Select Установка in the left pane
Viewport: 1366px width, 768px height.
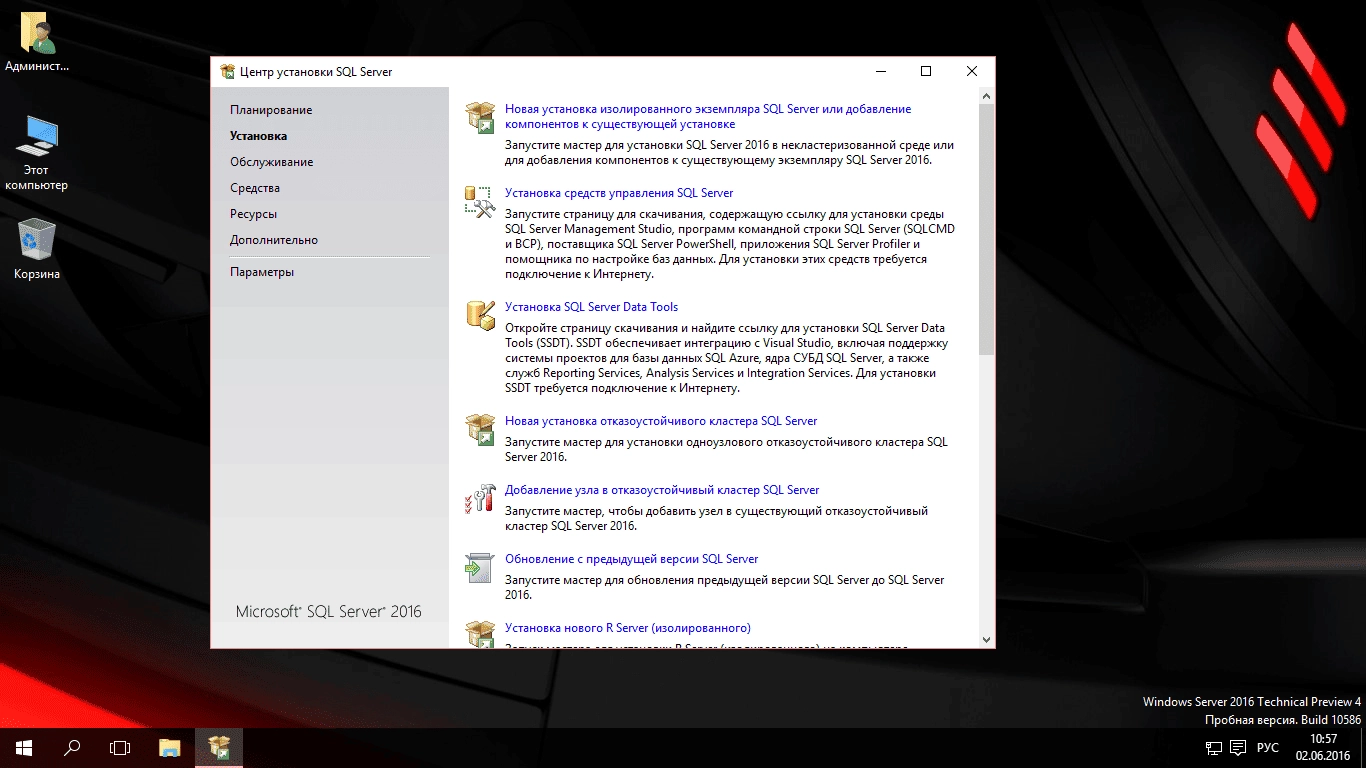click(x=258, y=136)
